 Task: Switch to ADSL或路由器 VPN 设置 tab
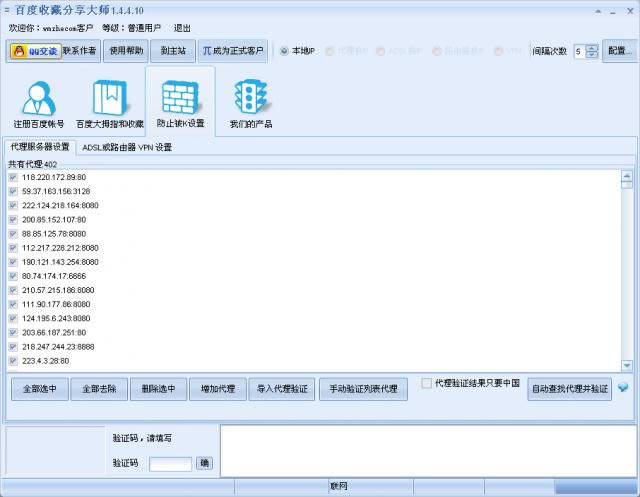(x=127, y=147)
